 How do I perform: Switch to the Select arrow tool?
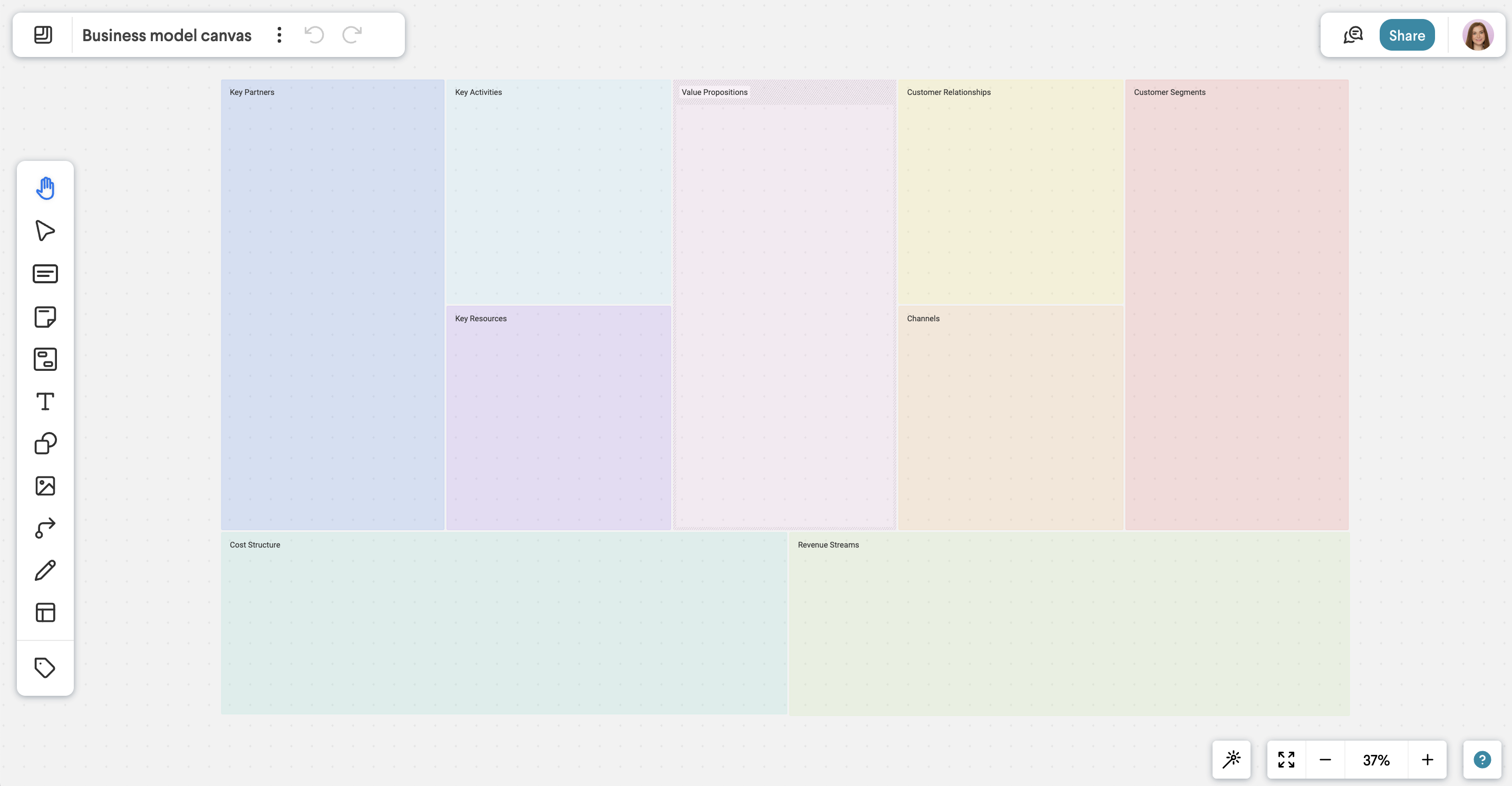(x=45, y=231)
